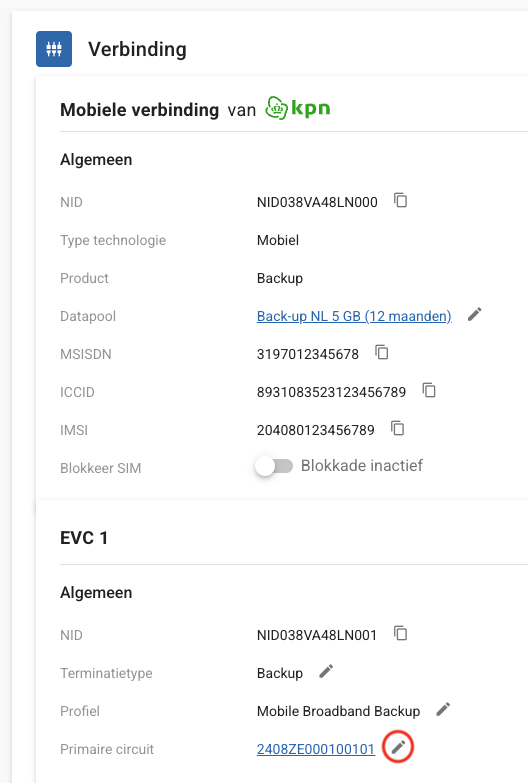Toggle the Blokkeer SIM switch
Image resolution: width=528 pixels, height=783 pixels.
pos(274,466)
